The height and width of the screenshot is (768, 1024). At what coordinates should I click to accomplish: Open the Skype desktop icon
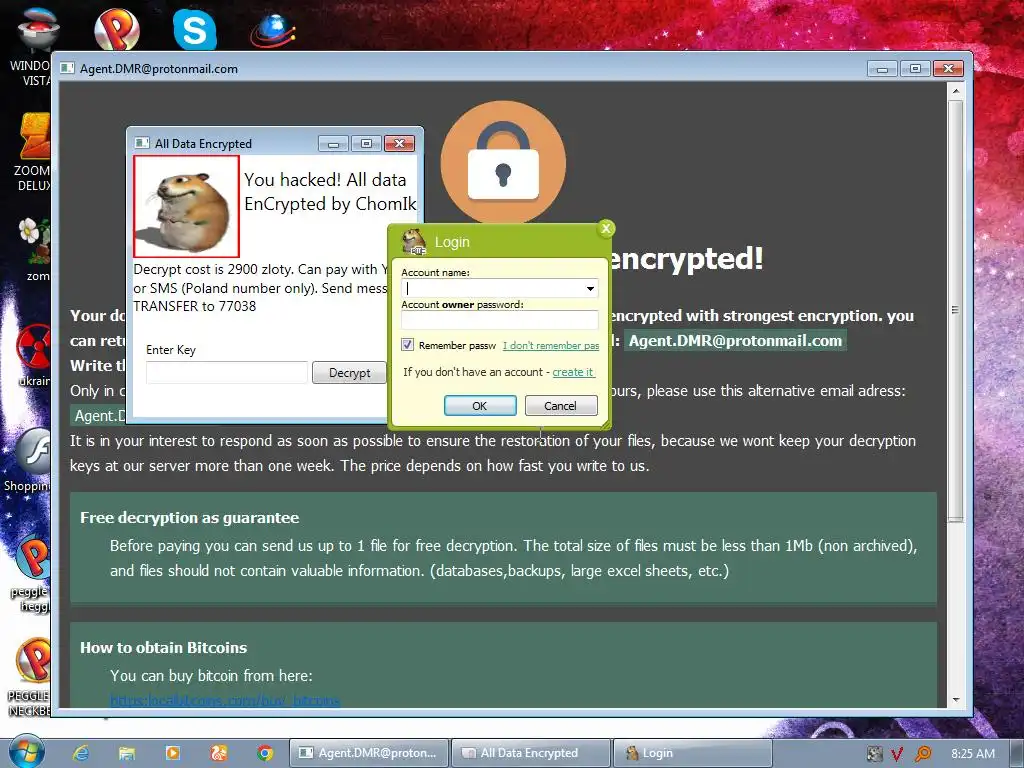[195, 28]
